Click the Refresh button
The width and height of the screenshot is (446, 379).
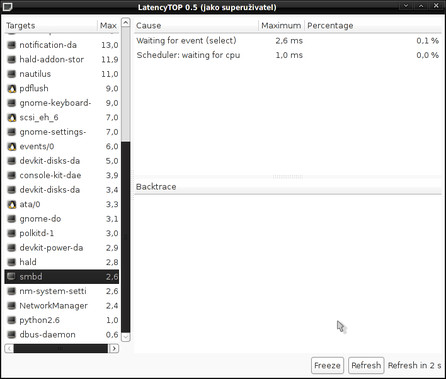coord(366,365)
